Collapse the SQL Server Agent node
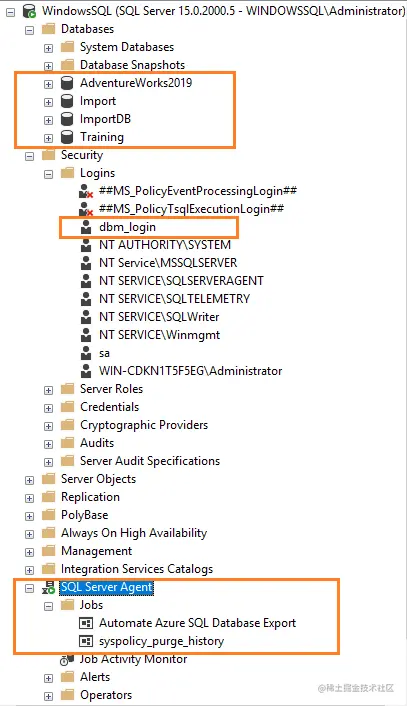 [x=30, y=588]
